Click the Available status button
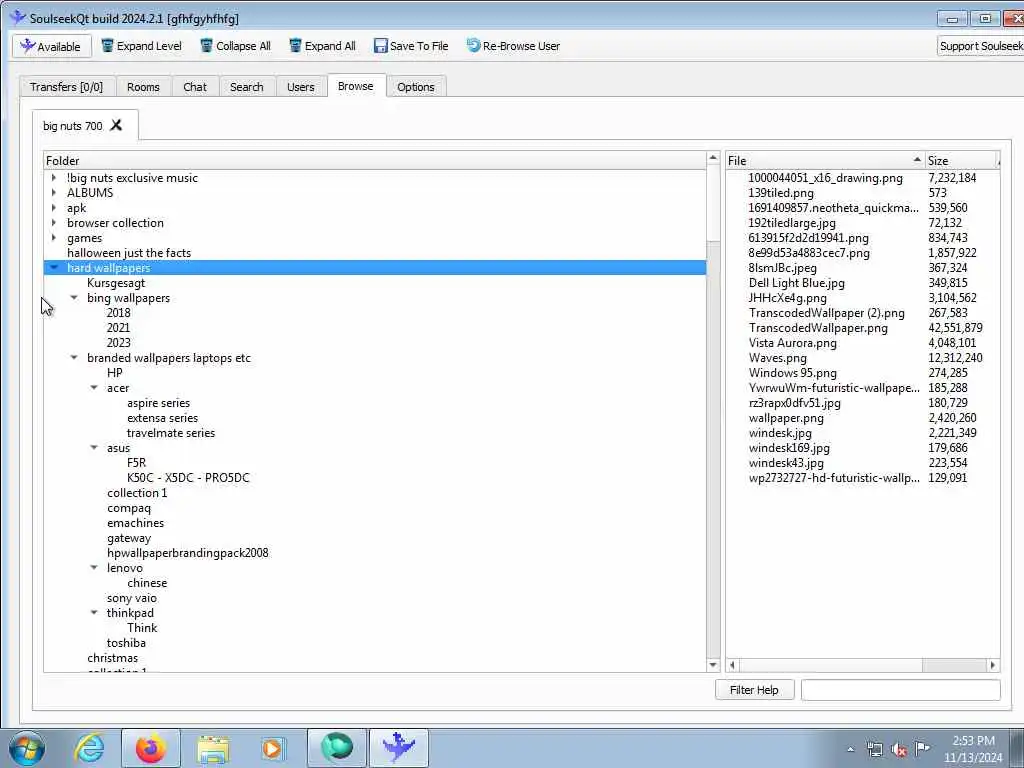 coord(52,46)
